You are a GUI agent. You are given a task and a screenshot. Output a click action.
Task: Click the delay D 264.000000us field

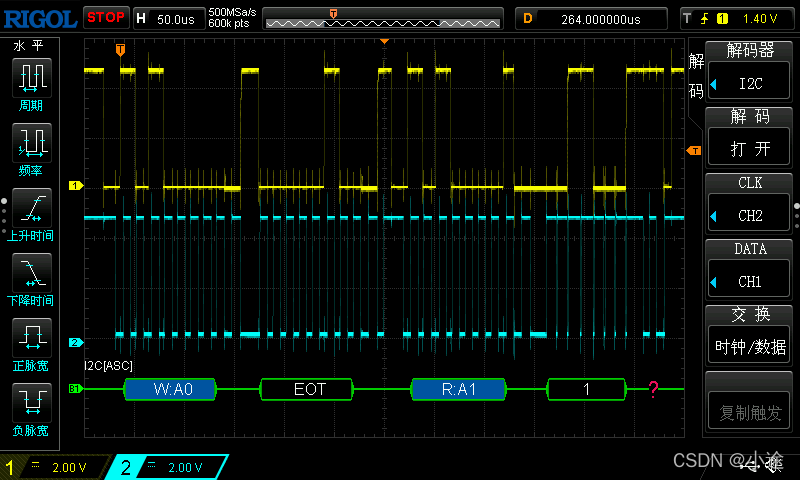pyautogui.click(x=591, y=19)
